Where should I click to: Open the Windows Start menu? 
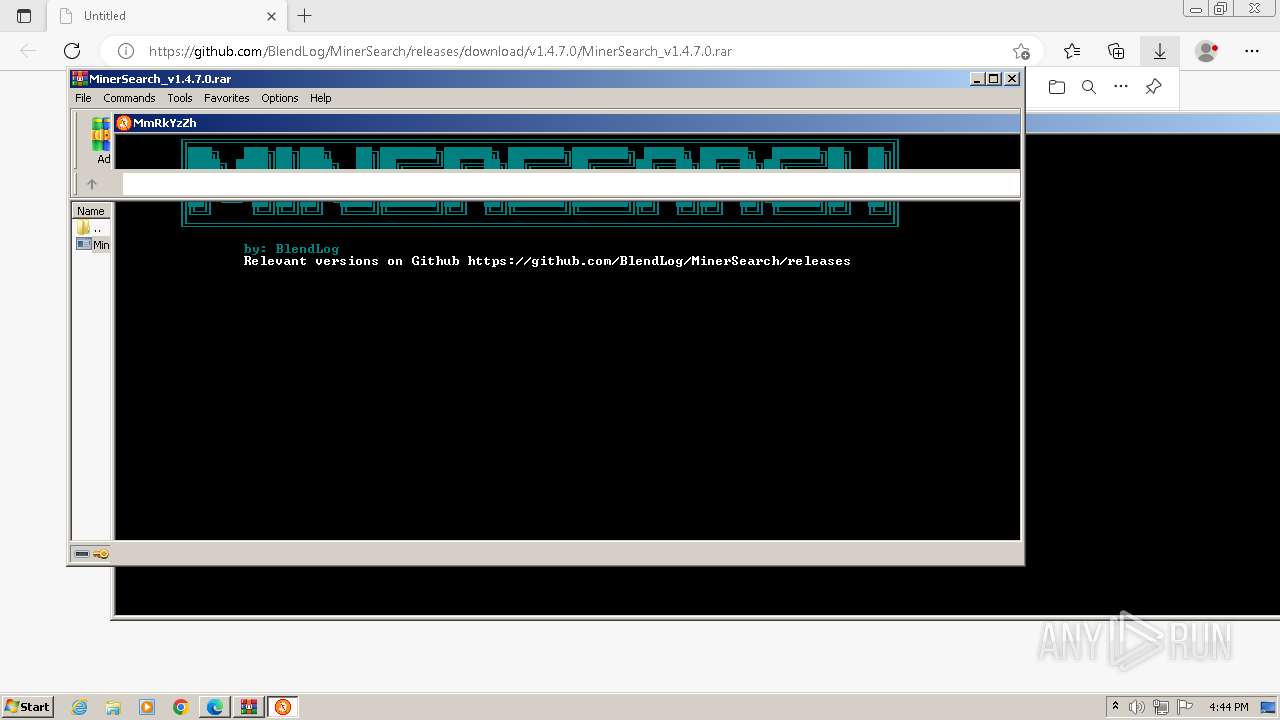click(x=27, y=707)
